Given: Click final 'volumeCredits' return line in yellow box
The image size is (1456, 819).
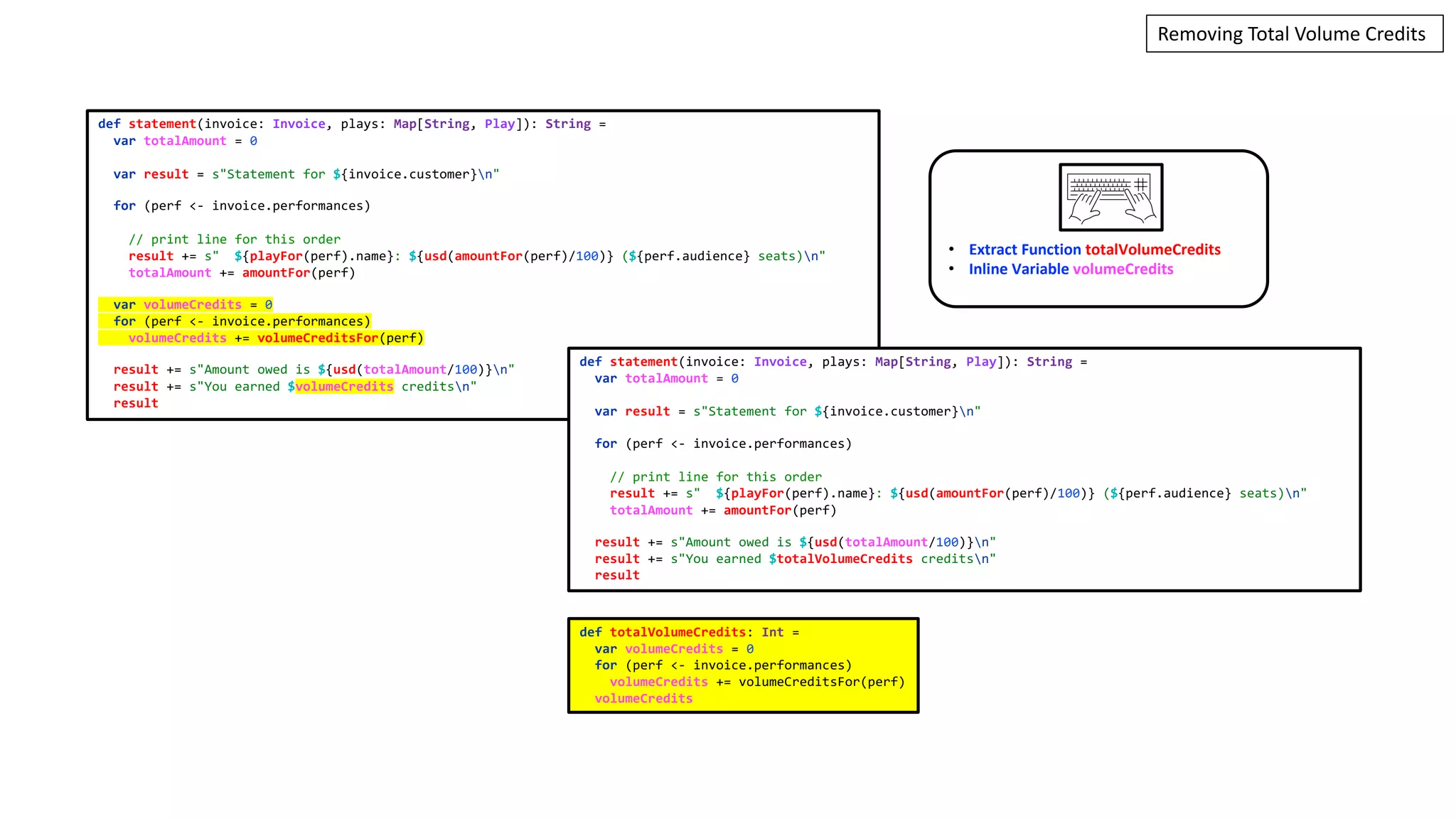Looking at the screenshot, I should (x=643, y=699).
